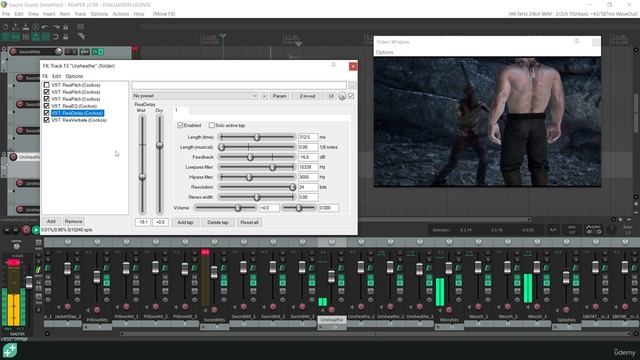Image resolution: width=640 pixels, height=360 pixels.
Task: Click the Add button under the FX list
Action: click(x=51, y=221)
